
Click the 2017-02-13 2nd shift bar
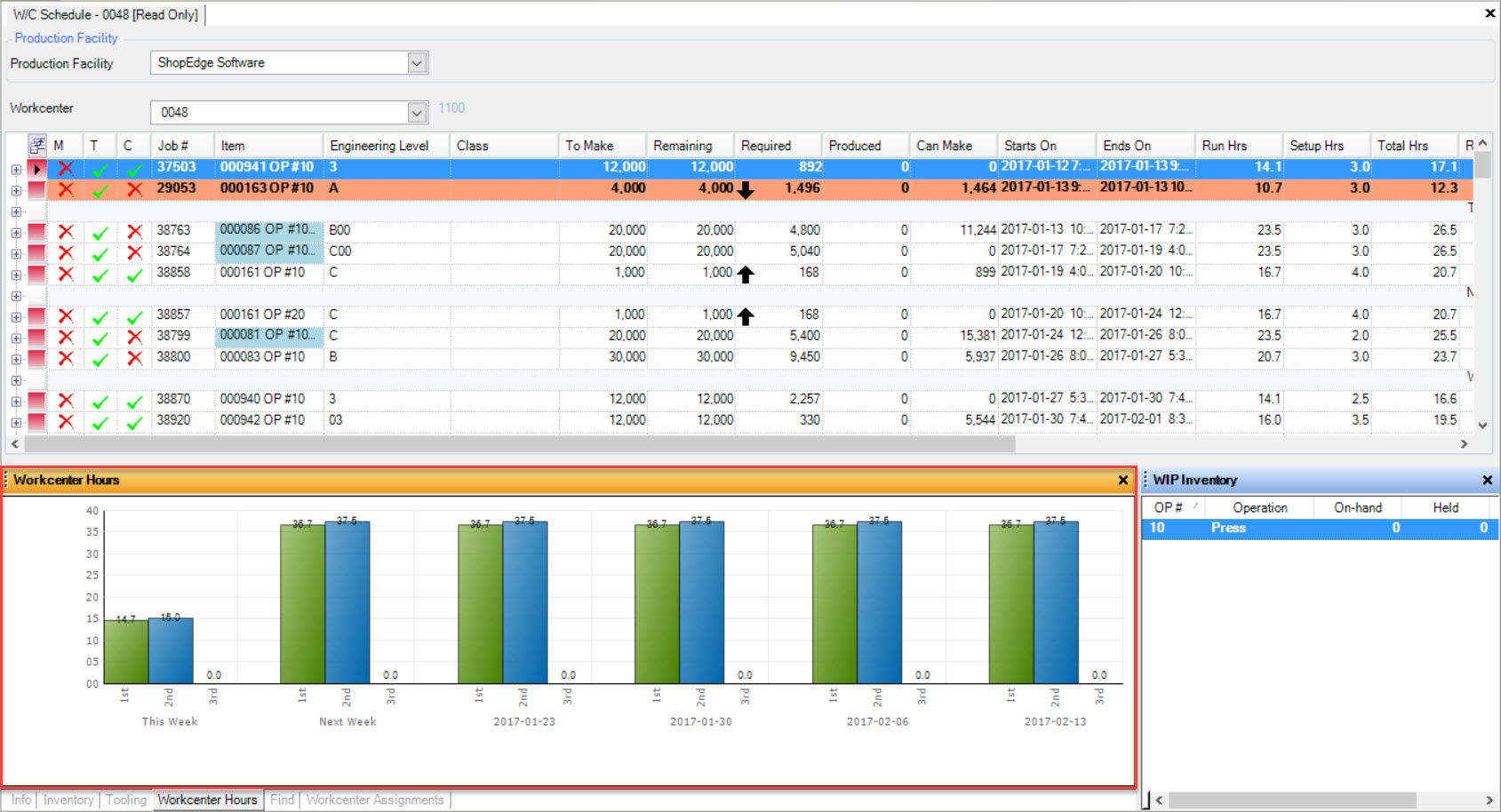1056,602
